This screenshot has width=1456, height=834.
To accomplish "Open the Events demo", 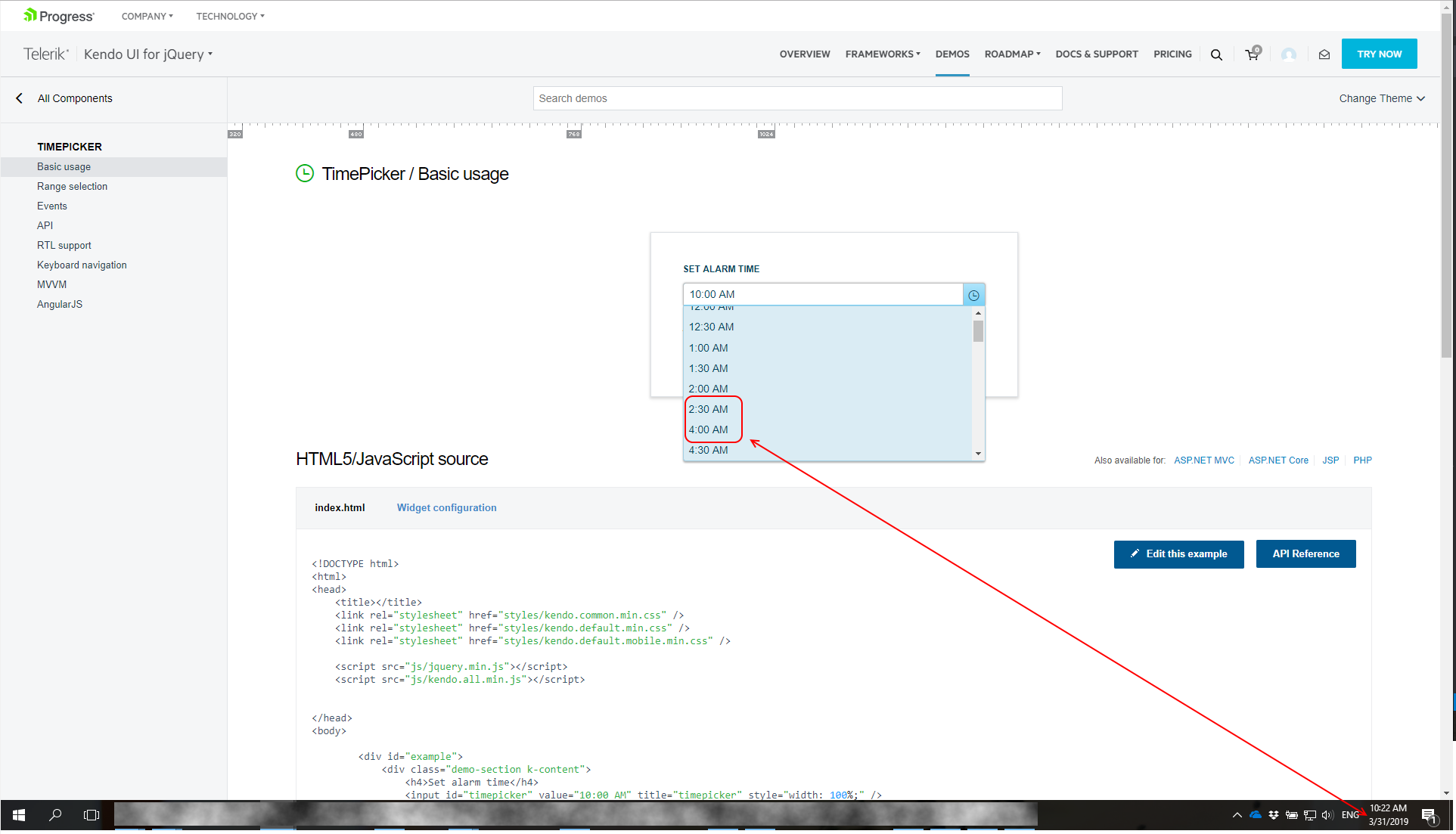I will [52, 206].
